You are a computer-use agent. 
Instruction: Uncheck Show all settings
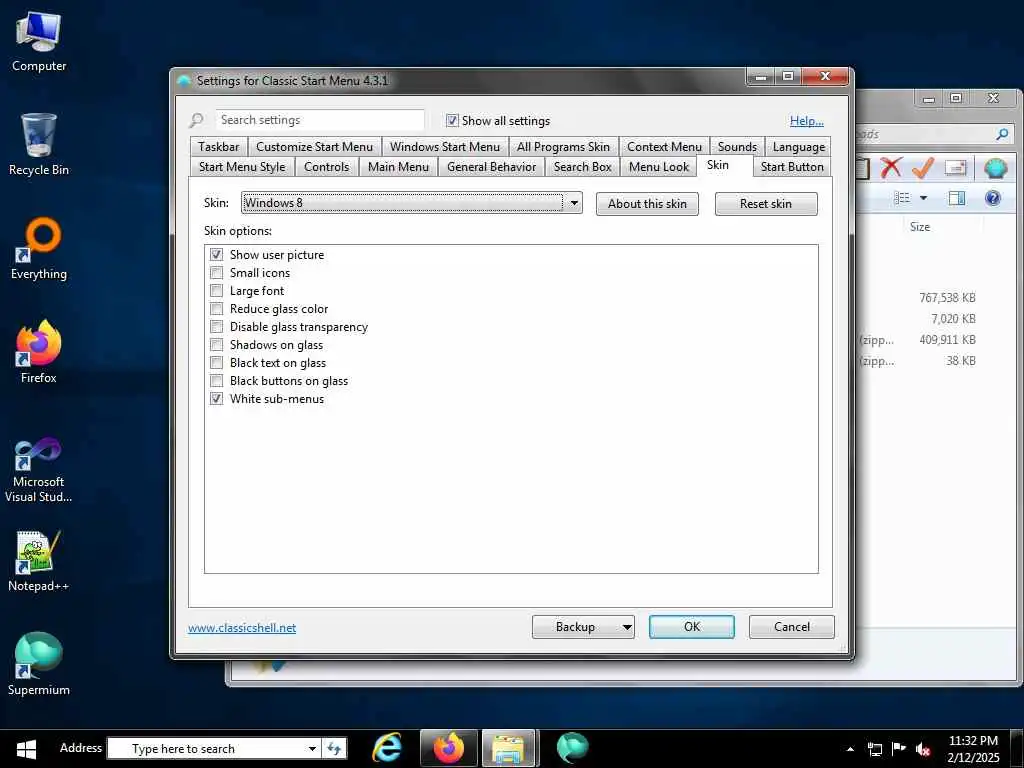[452, 120]
